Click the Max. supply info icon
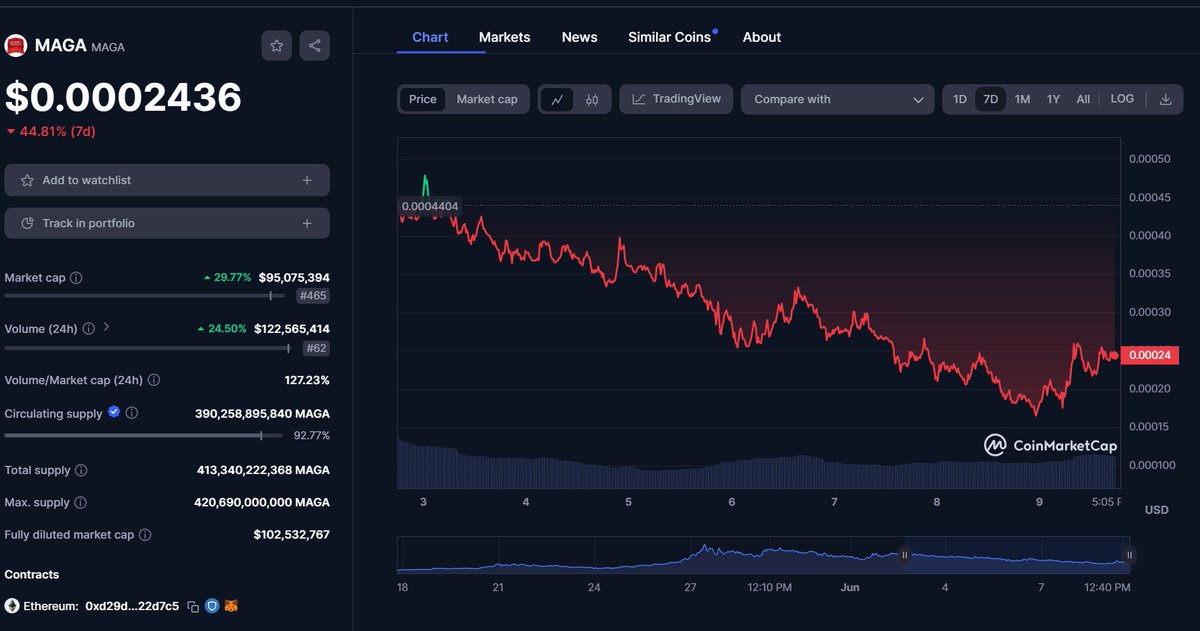This screenshot has width=1200, height=631. pos(80,503)
